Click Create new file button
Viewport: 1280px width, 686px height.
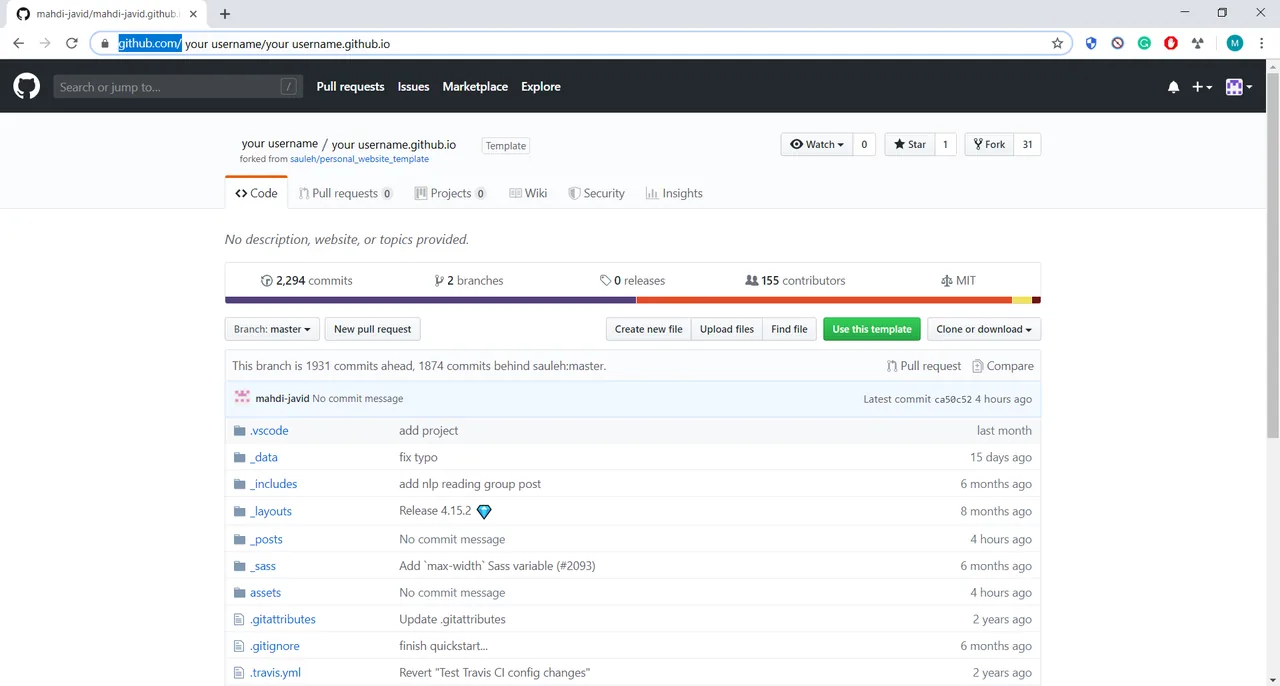coord(648,329)
